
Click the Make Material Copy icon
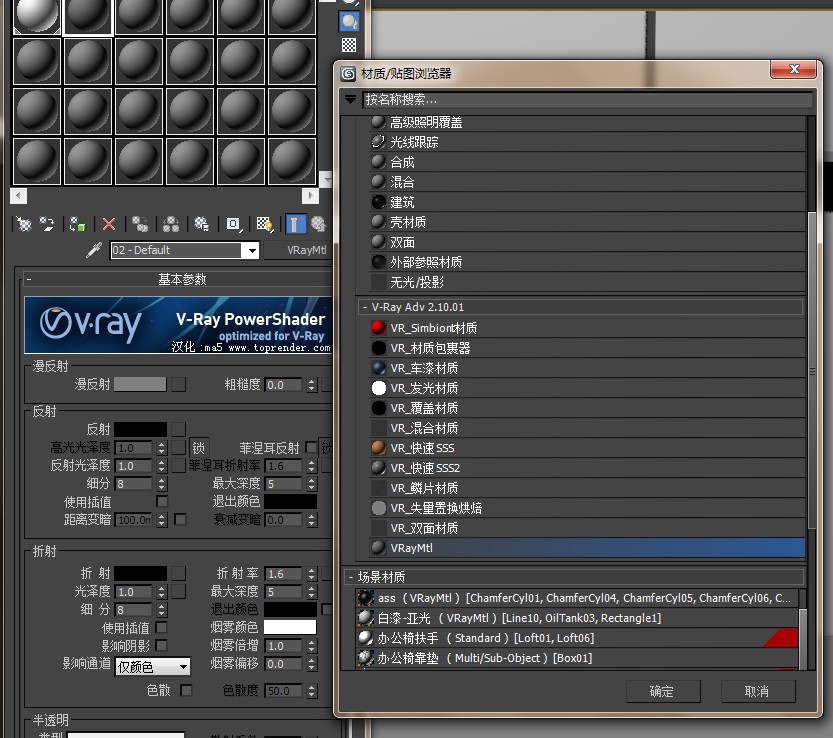coord(140,224)
